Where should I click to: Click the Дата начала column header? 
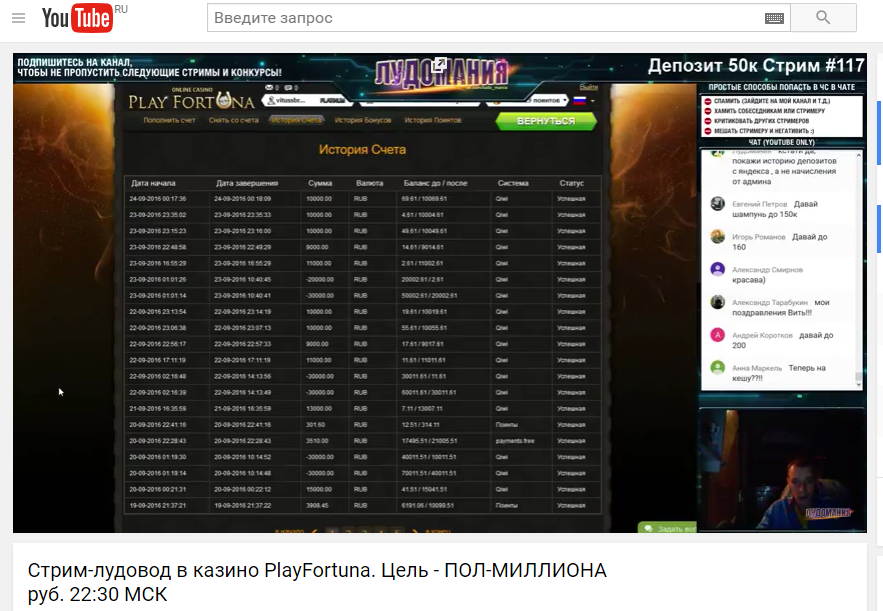(153, 183)
